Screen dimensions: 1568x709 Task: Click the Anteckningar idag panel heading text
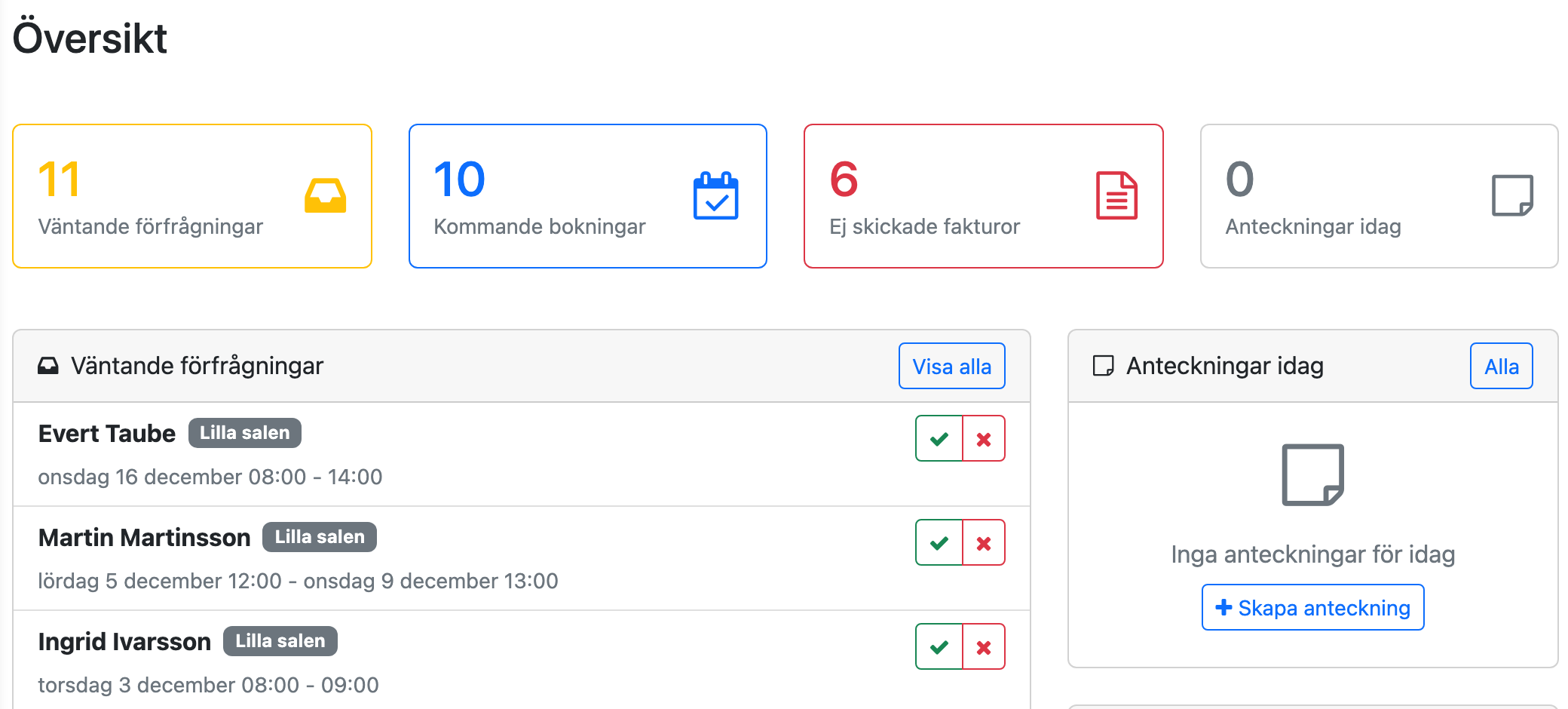click(x=1225, y=366)
